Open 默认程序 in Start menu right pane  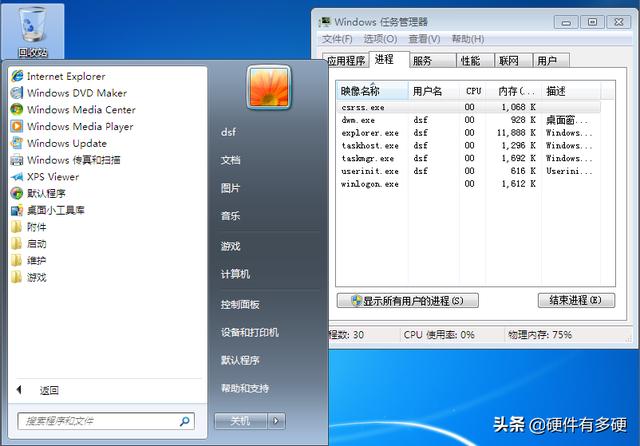click(240, 360)
